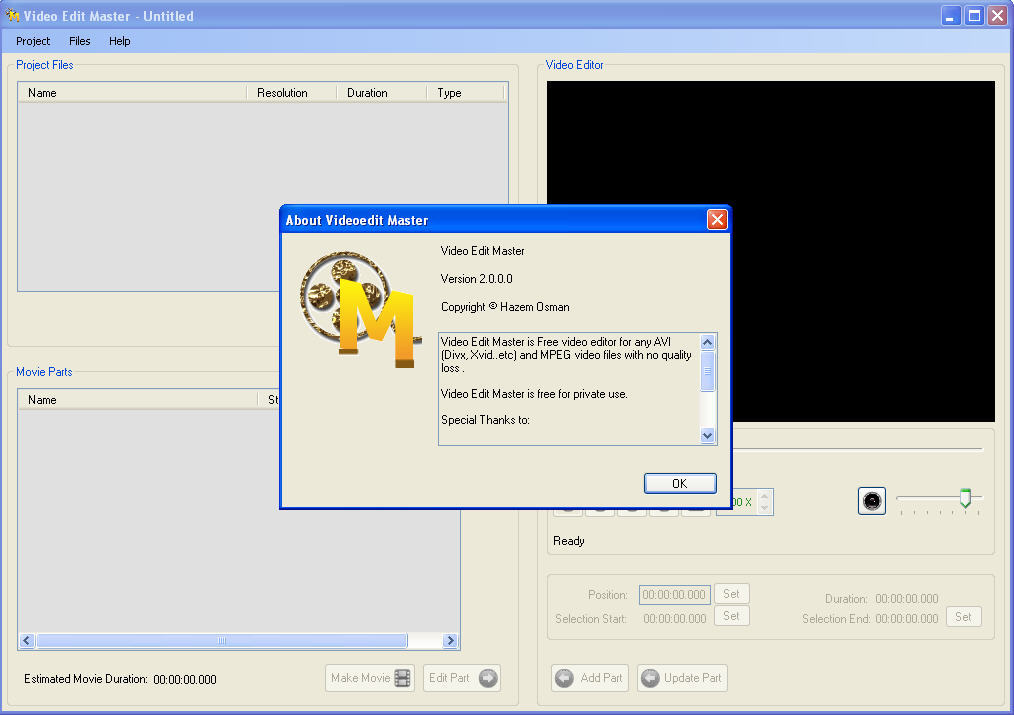This screenshot has width=1014, height=715.
Task: Click the down arrow of About text scrollbar
Action: point(707,435)
